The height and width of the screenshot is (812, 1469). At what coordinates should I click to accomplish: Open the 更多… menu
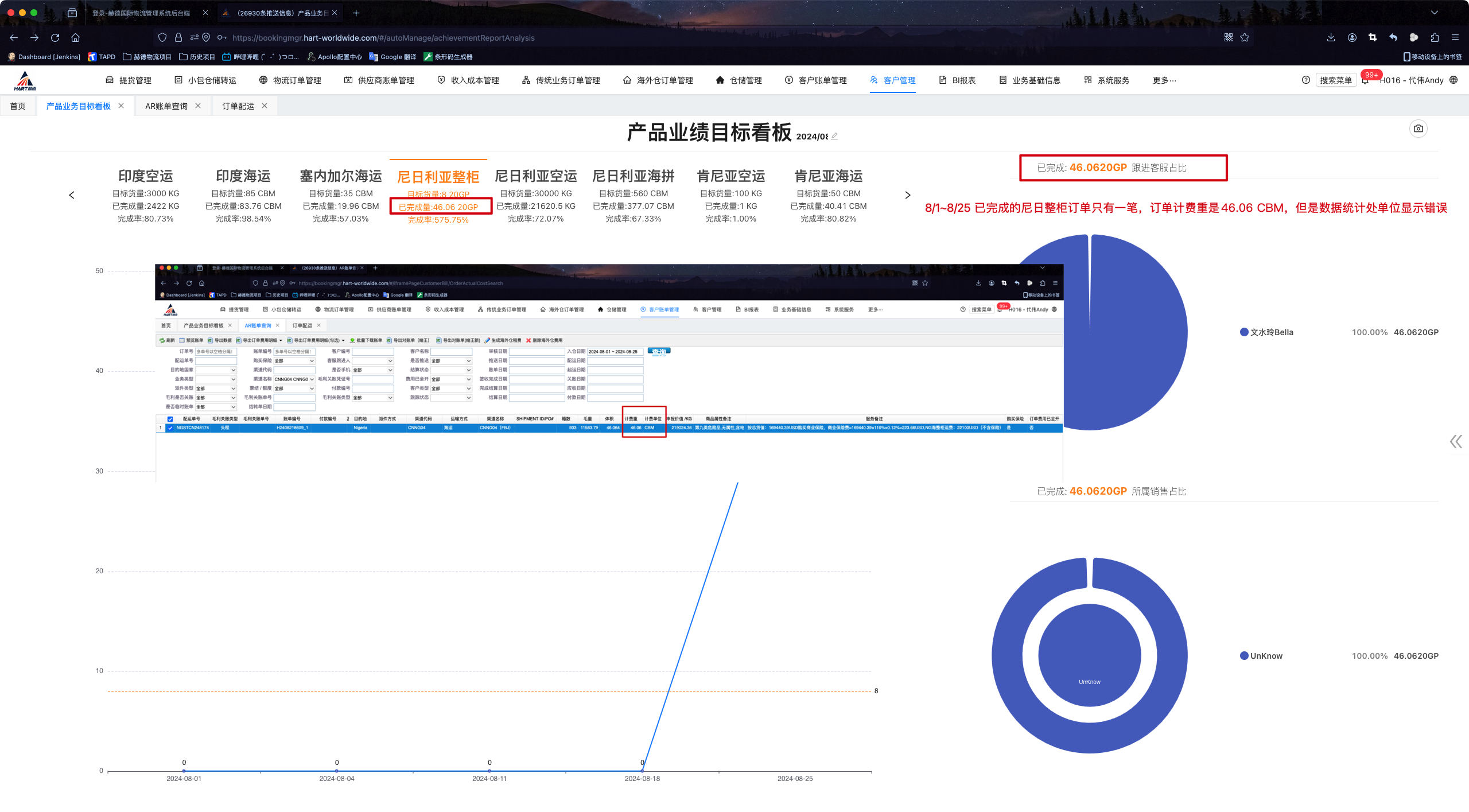pyautogui.click(x=1164, y=80)
